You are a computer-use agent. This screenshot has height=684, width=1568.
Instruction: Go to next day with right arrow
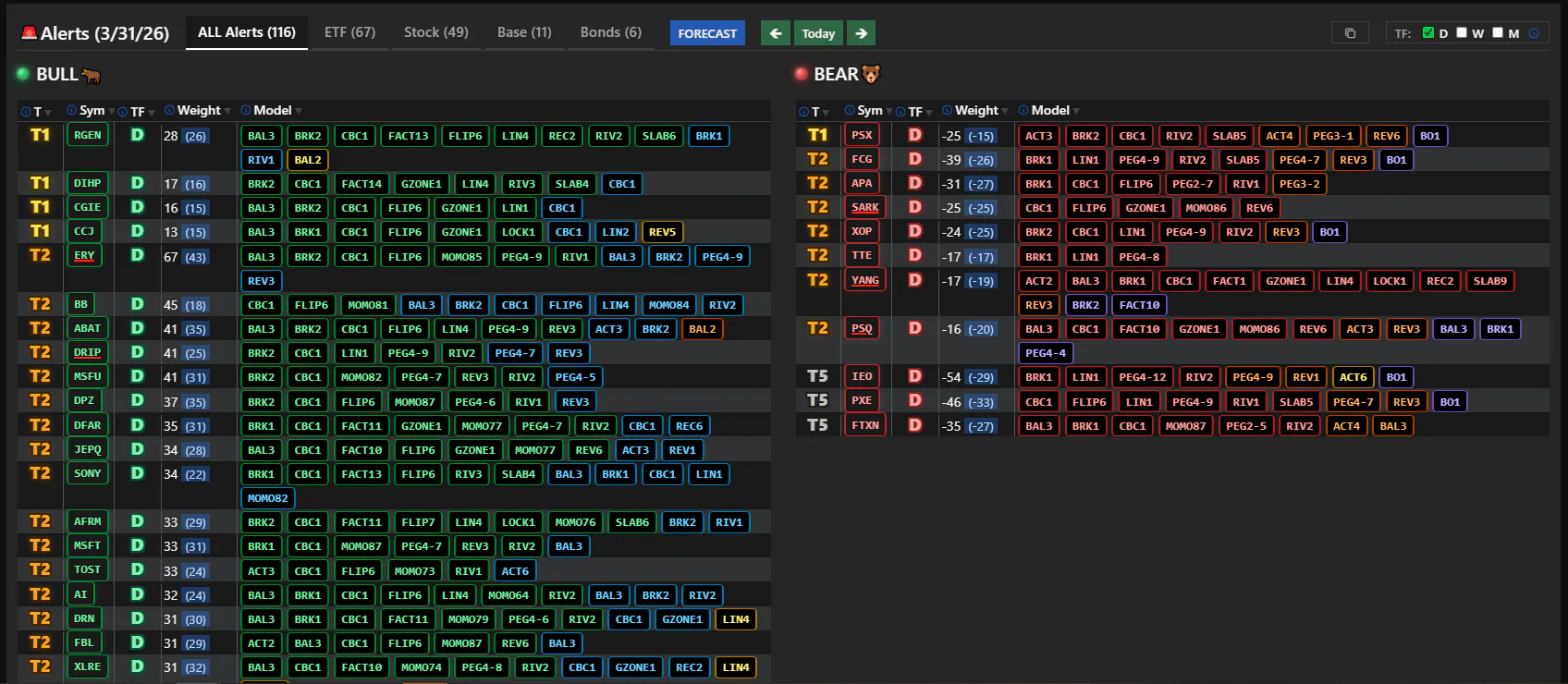pyautogui.click(x=861, y=33)
